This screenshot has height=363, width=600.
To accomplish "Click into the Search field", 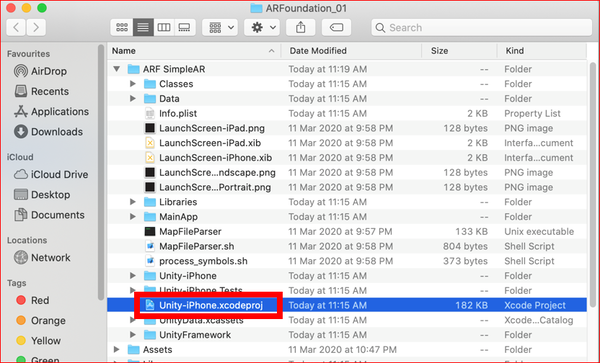I will tap(481, 28).
